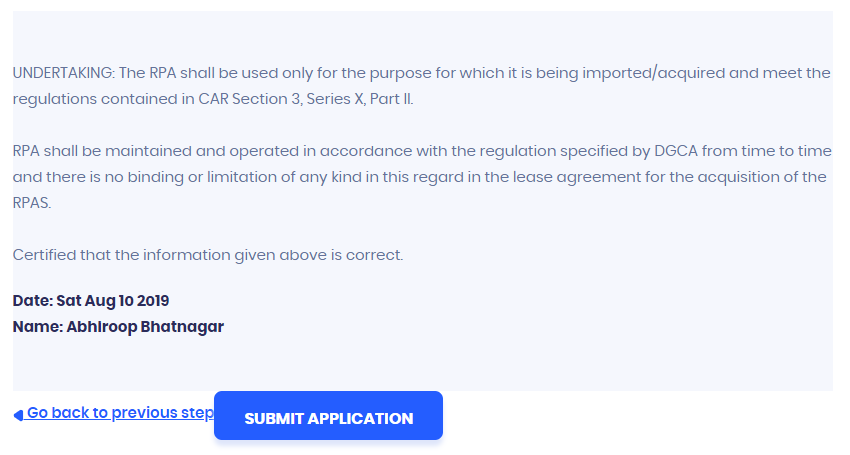Click the date value Sat Aug 10 2019

[113, 301]
